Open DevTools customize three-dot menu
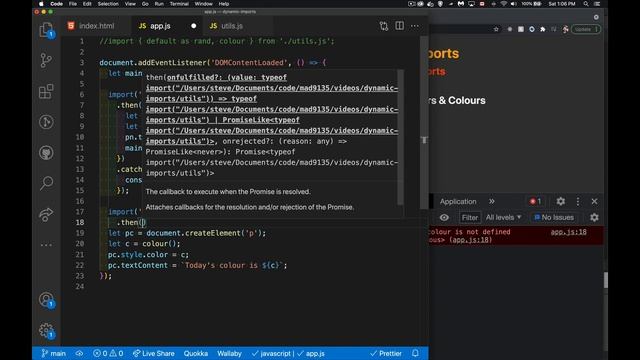This screenshot has height=360, width=640. (578, 201)
